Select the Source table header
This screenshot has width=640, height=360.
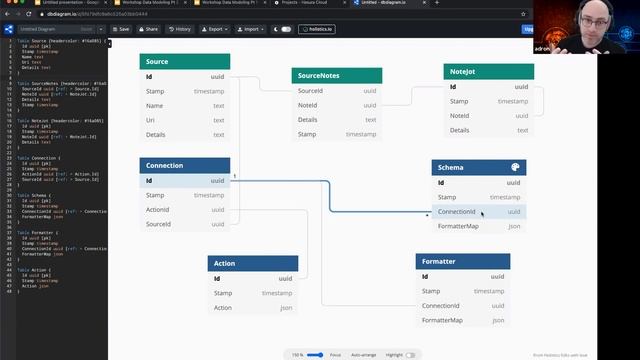coord(184,62)
